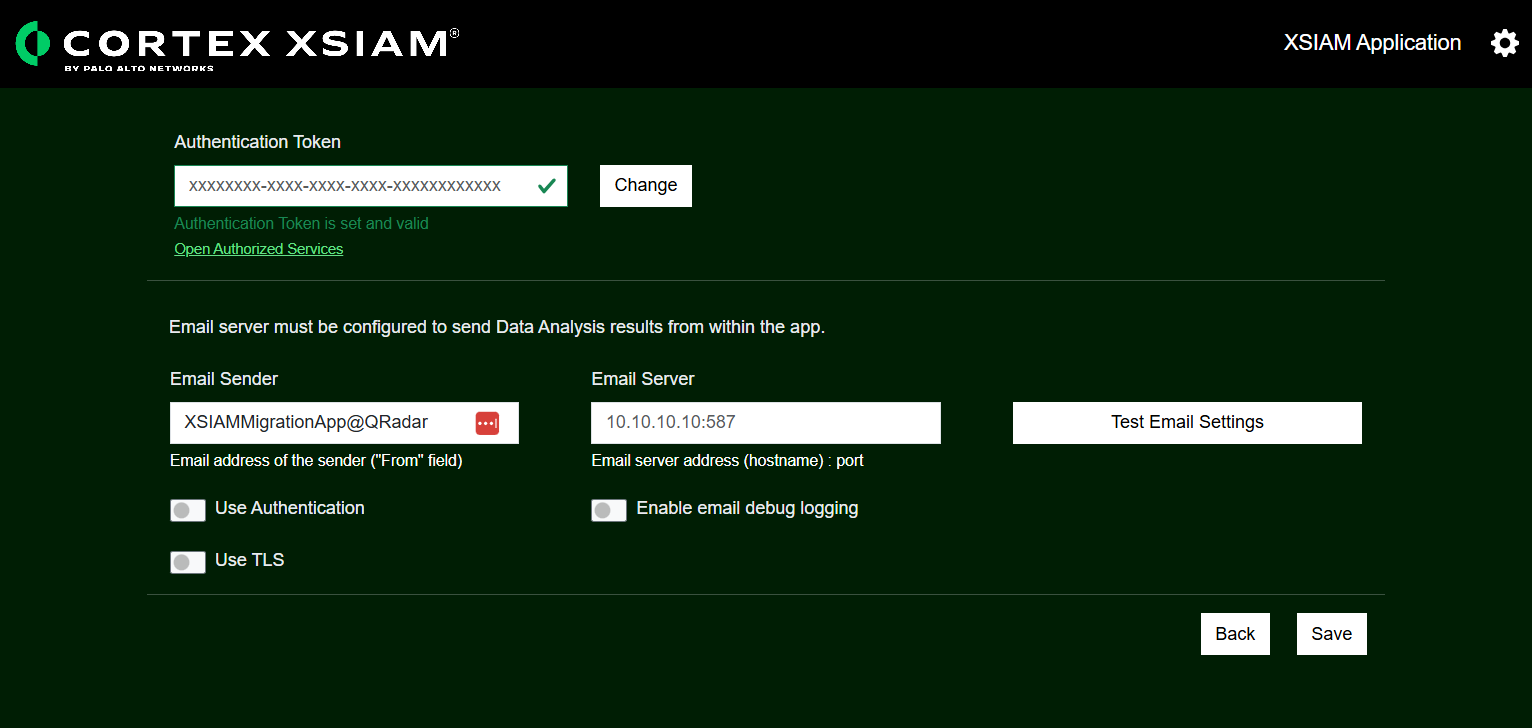Focus the Authentication Token field

click(x=371, y=186)
